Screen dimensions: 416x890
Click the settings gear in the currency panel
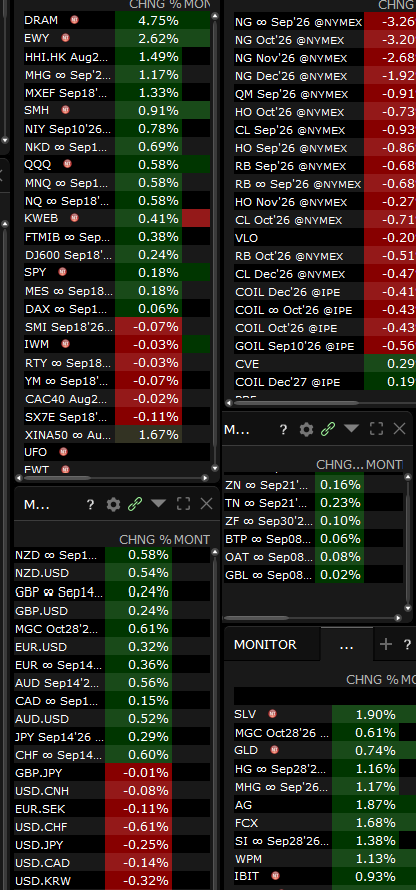pyautogui.click(x=114, y=504)
